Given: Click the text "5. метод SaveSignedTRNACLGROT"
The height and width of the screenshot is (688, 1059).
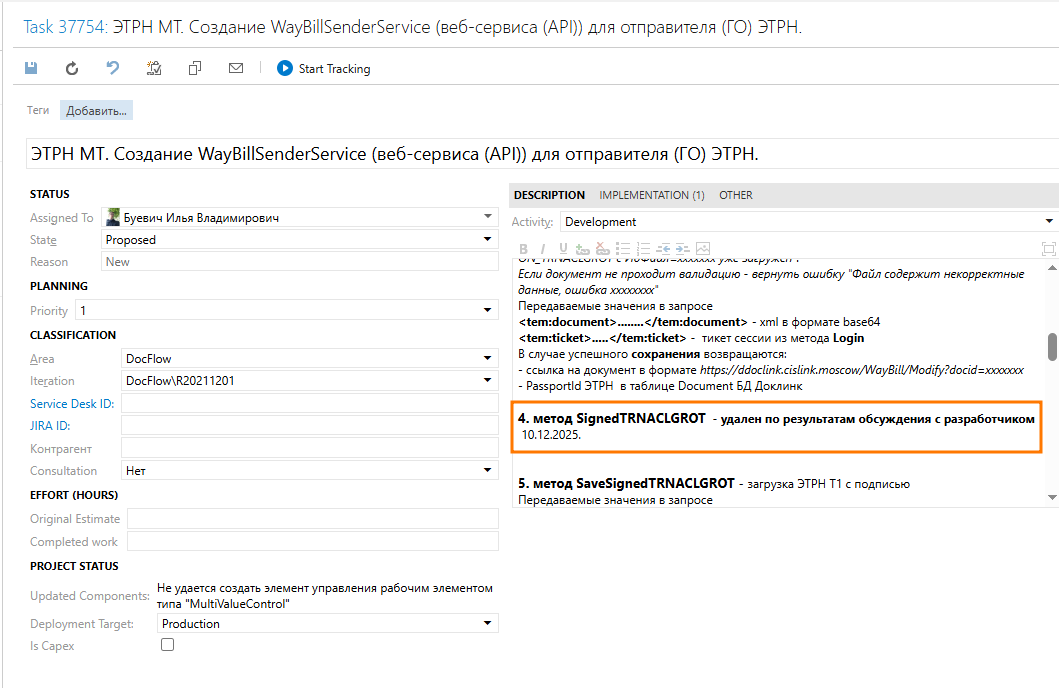Looking at the screenshot, I should (626, 483).
